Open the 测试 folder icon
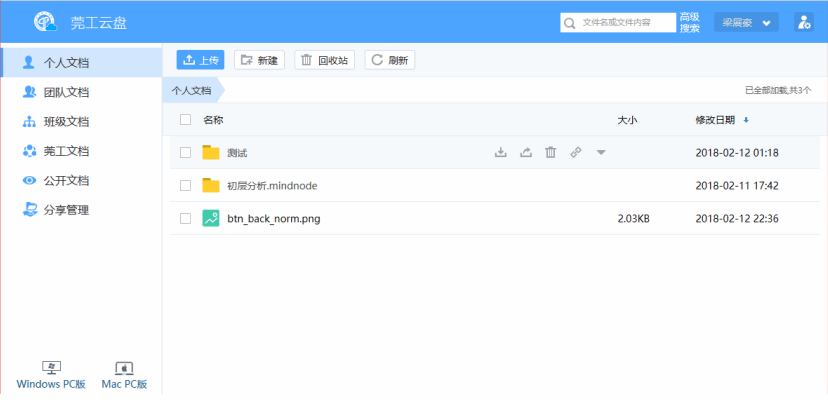This screenshot has width=828, height=400. pyautogui.click(x=211, y=152)
